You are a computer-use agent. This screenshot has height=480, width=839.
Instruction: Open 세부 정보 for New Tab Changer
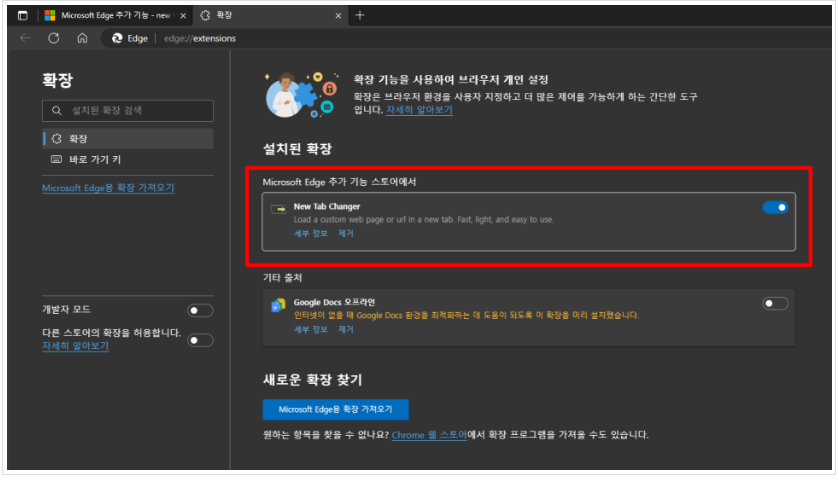tap(310, 233)
